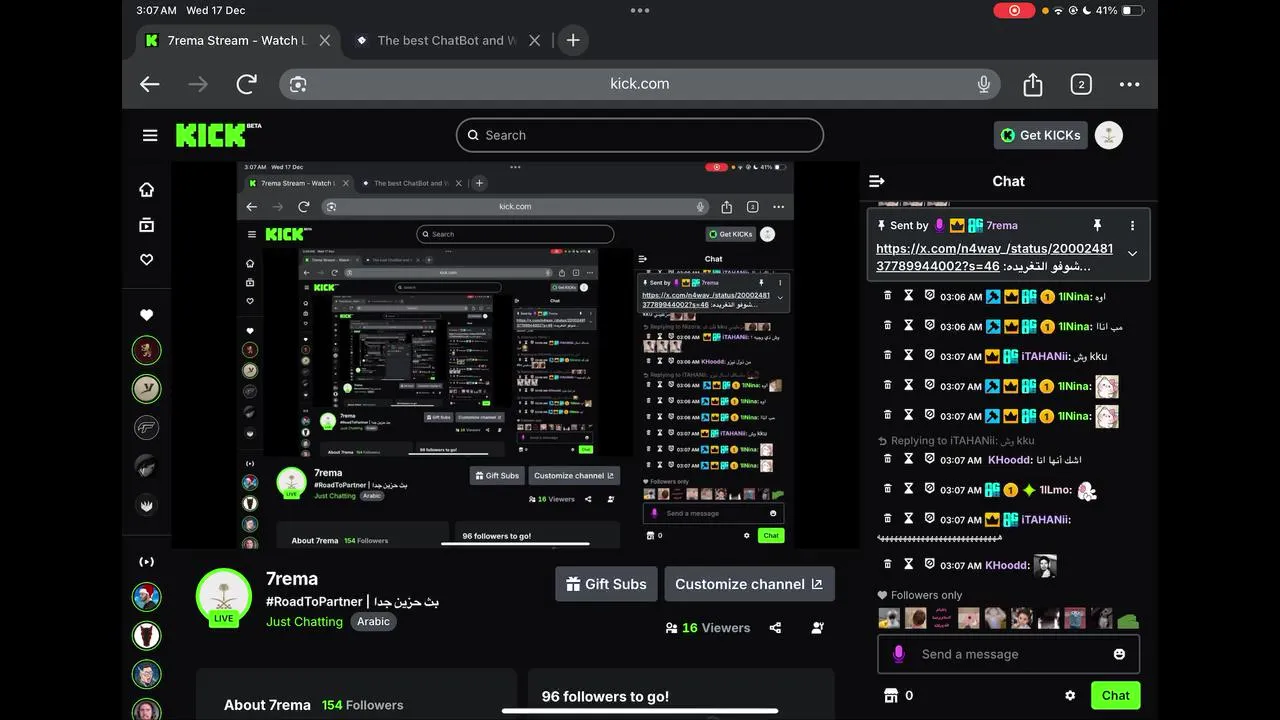The image size is (1280, 720).
Task: Unpin the pinned chat message
Action: click(x=1097, y=225)
